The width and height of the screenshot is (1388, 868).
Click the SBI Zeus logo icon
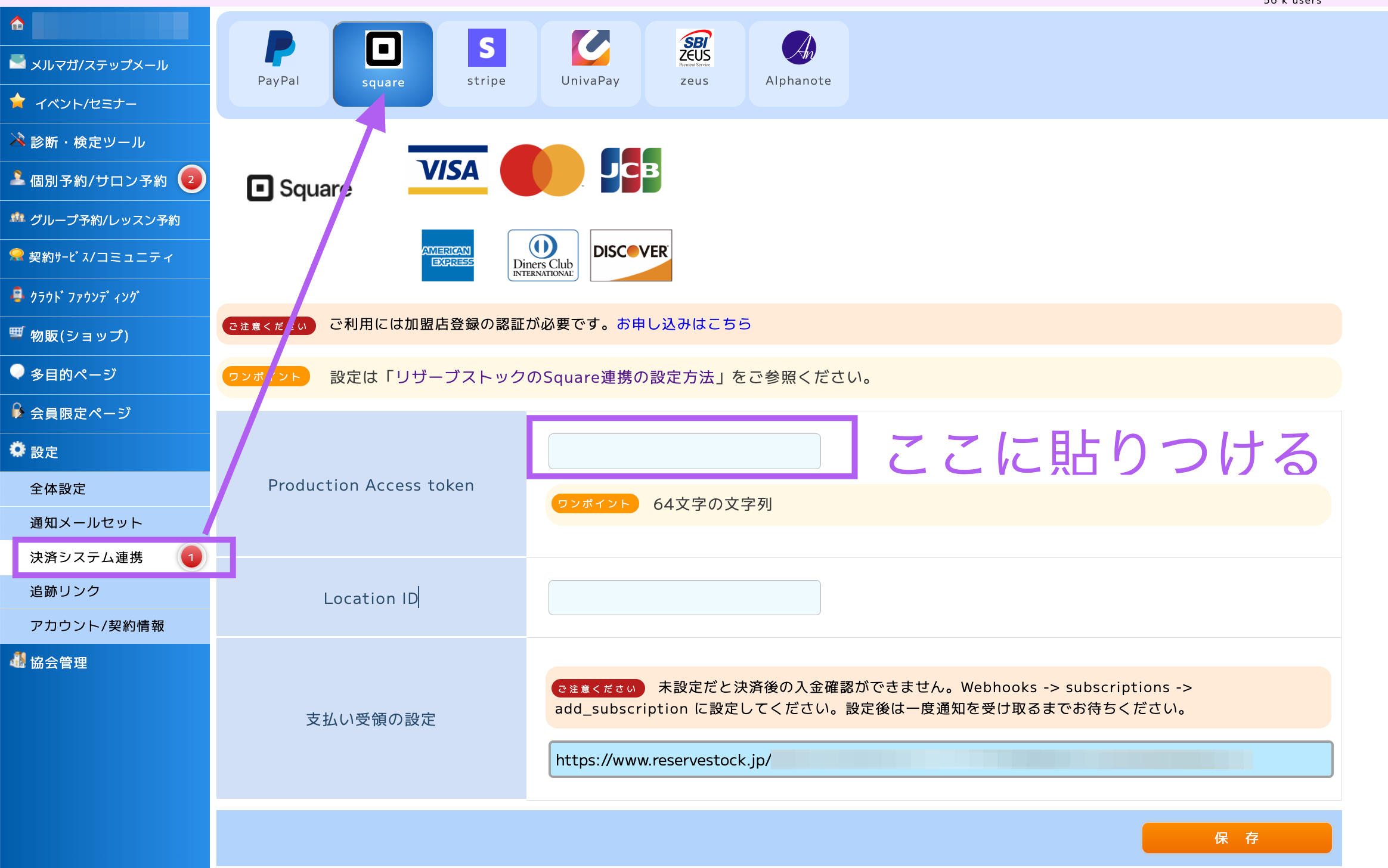695,48
